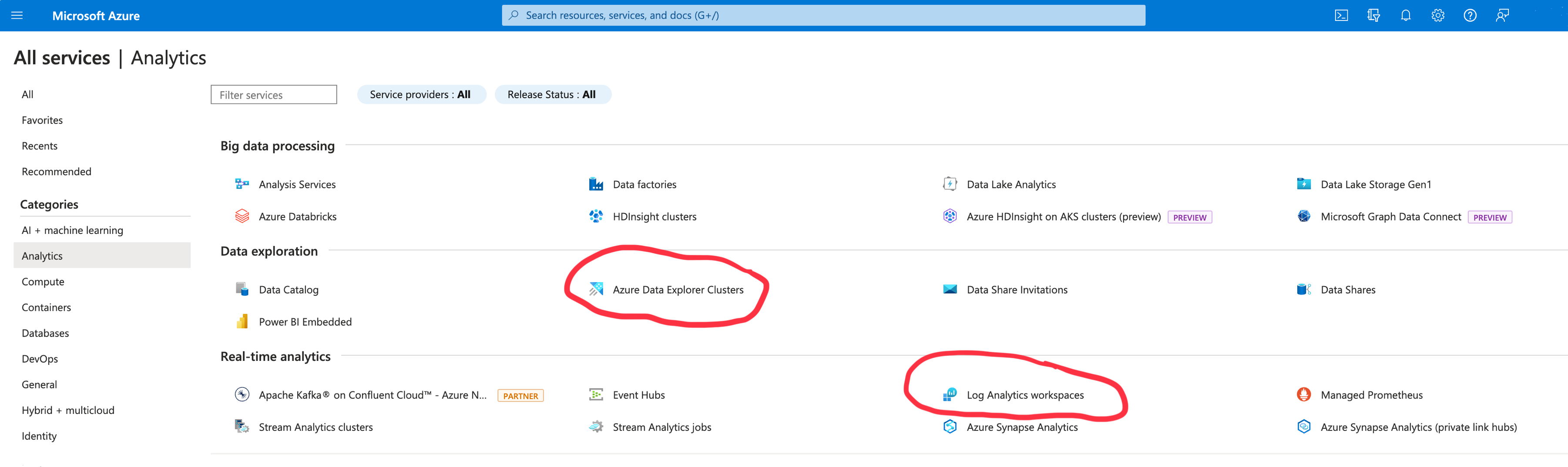Click the top search resources box
This screenshot has height=467, width=1568.
823,15
